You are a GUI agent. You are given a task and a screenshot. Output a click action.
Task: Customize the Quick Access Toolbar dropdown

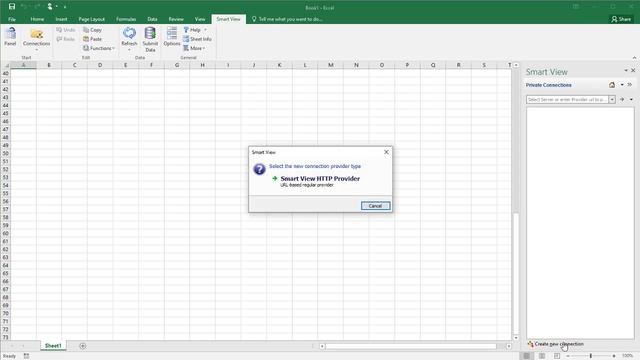tap(65, 7)
